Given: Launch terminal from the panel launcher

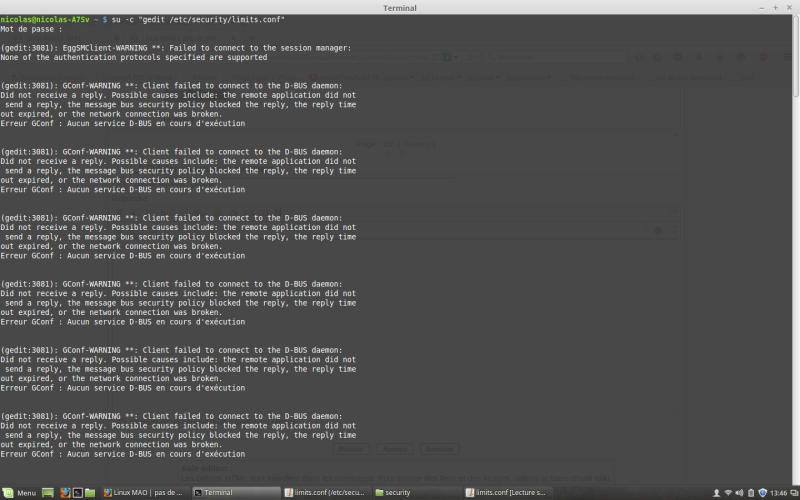Looking at the screenshot, I should click(x=78, y=493).
